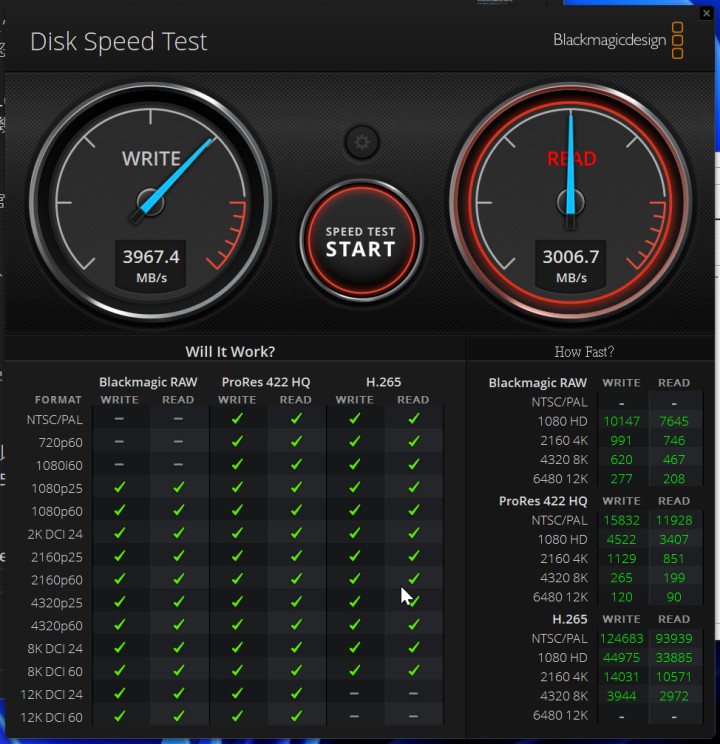Open settings gear between the gauges
The image size is (720, 744).
point(362,142)
